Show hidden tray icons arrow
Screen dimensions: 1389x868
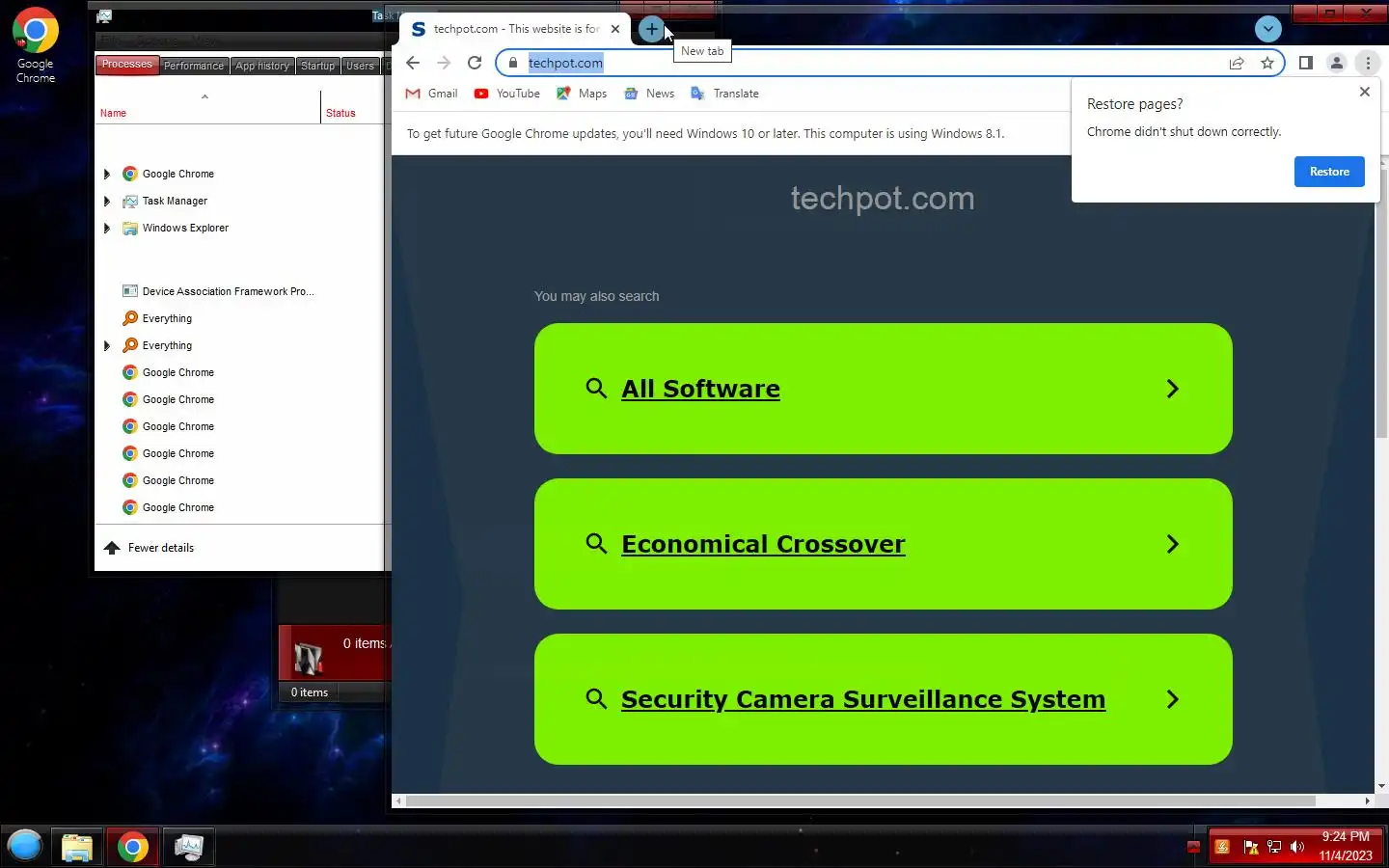(x=1193, y=847)
